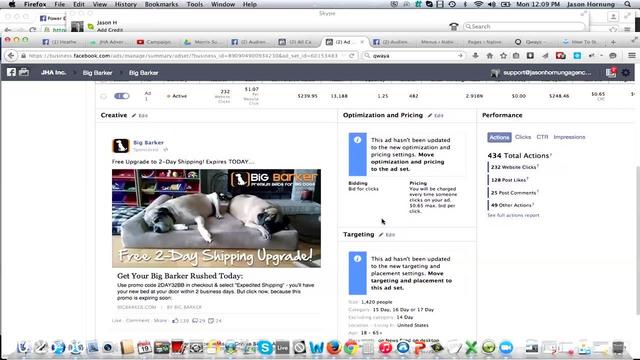Click the 25 Post Comments entry
Viewport: 640px width, 360px height.
pos(514,193)
